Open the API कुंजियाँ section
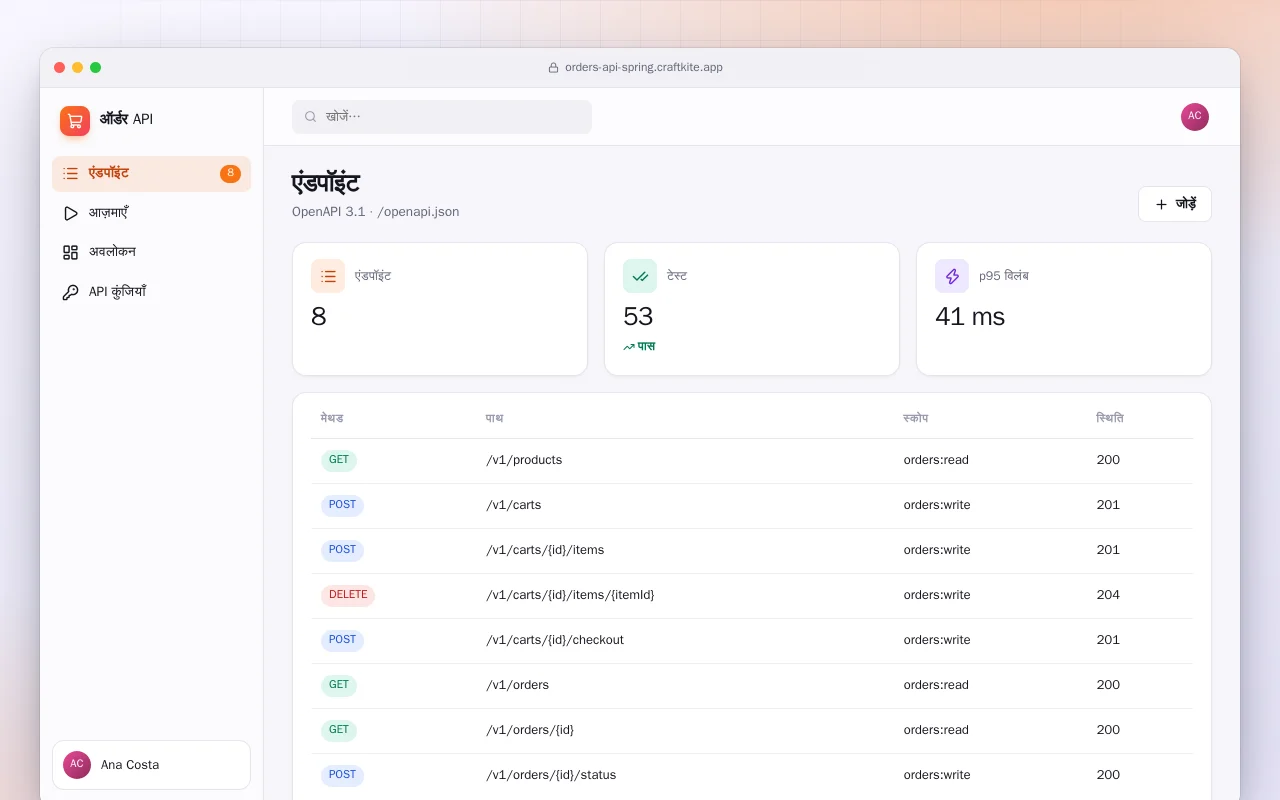Image resolution: width=1280 pixels, height=800 pixels. coord(151,293)
